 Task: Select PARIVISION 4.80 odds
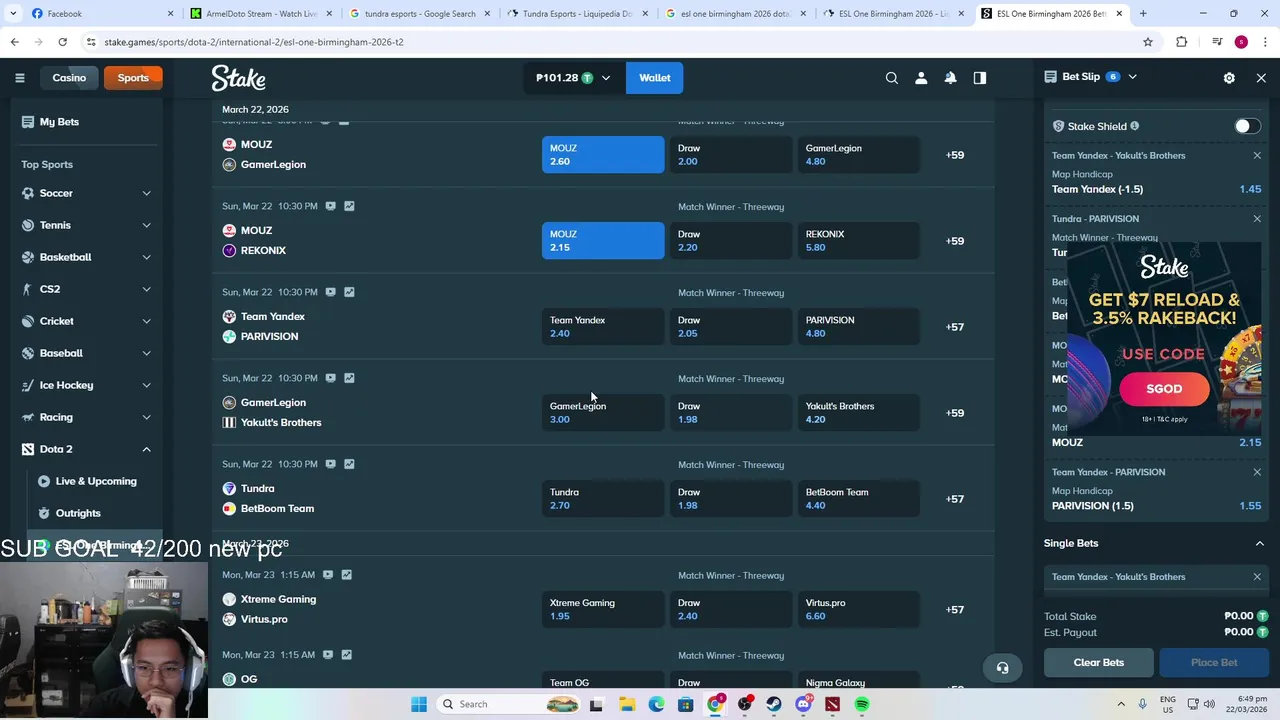[x=858, y=326]
